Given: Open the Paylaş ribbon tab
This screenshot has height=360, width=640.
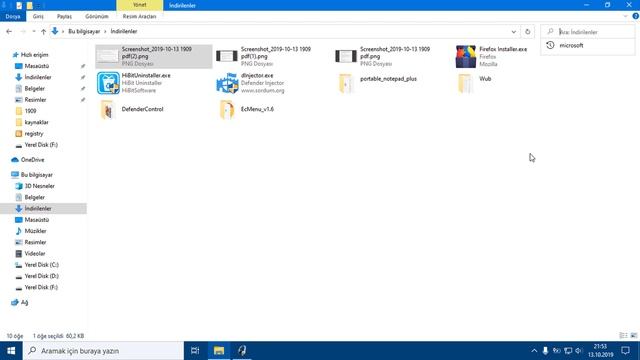Looking at the screenshot, I should [64, 16].
